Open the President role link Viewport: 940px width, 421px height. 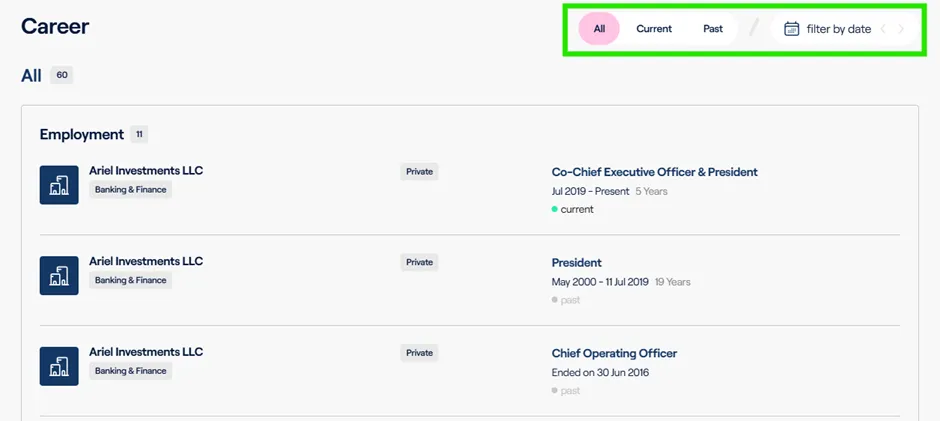tap(577, 263)
